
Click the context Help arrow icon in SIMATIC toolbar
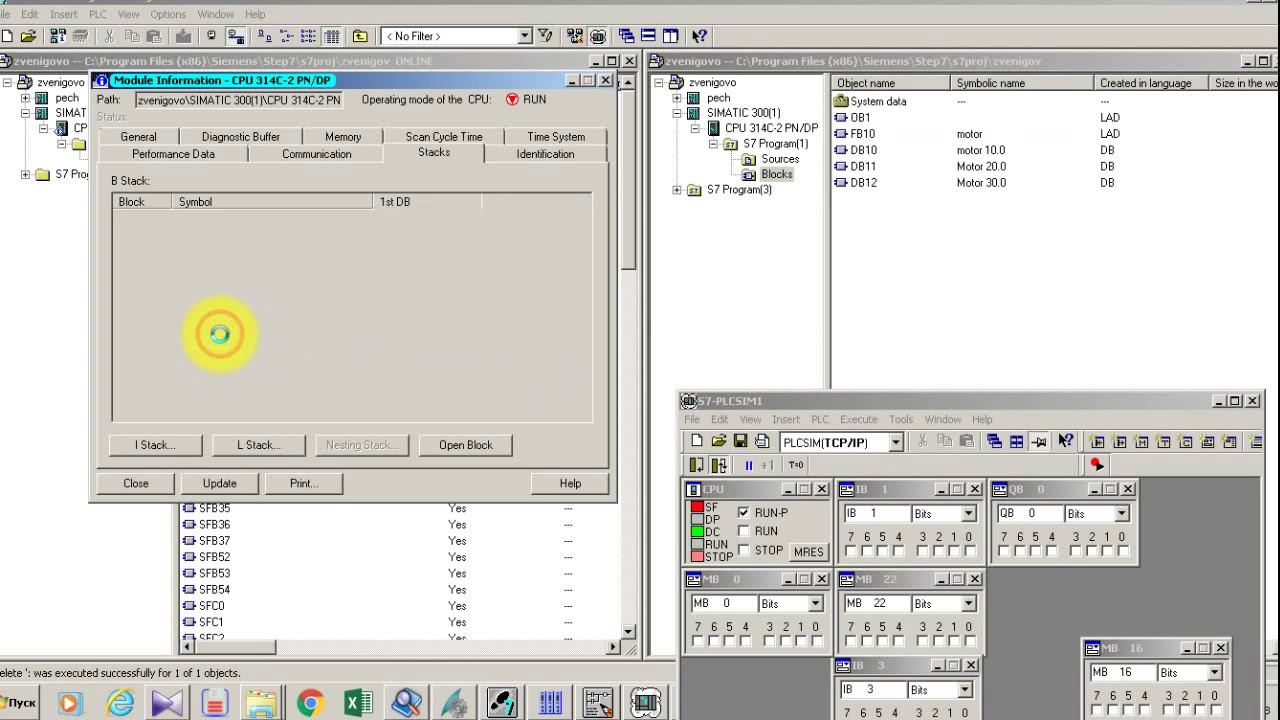(699, 36)
